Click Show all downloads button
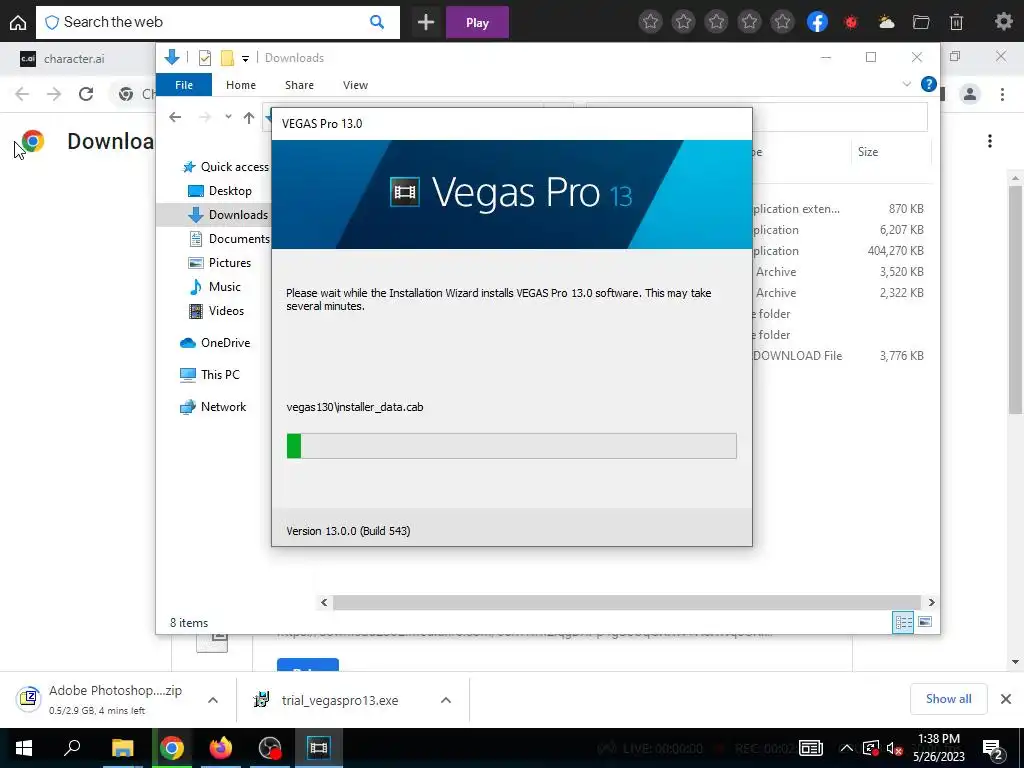The image size is (1024, 768). (948, 699)
